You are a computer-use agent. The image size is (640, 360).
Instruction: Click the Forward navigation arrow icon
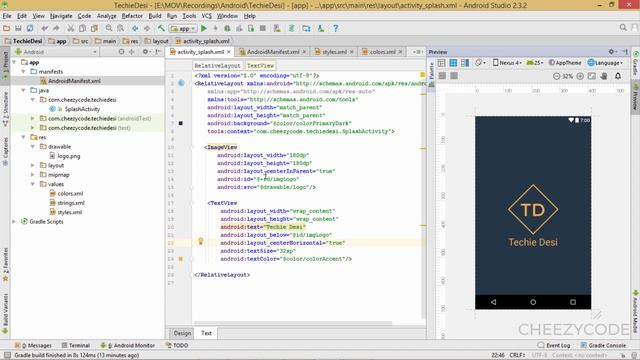click(x=147, y=28)
